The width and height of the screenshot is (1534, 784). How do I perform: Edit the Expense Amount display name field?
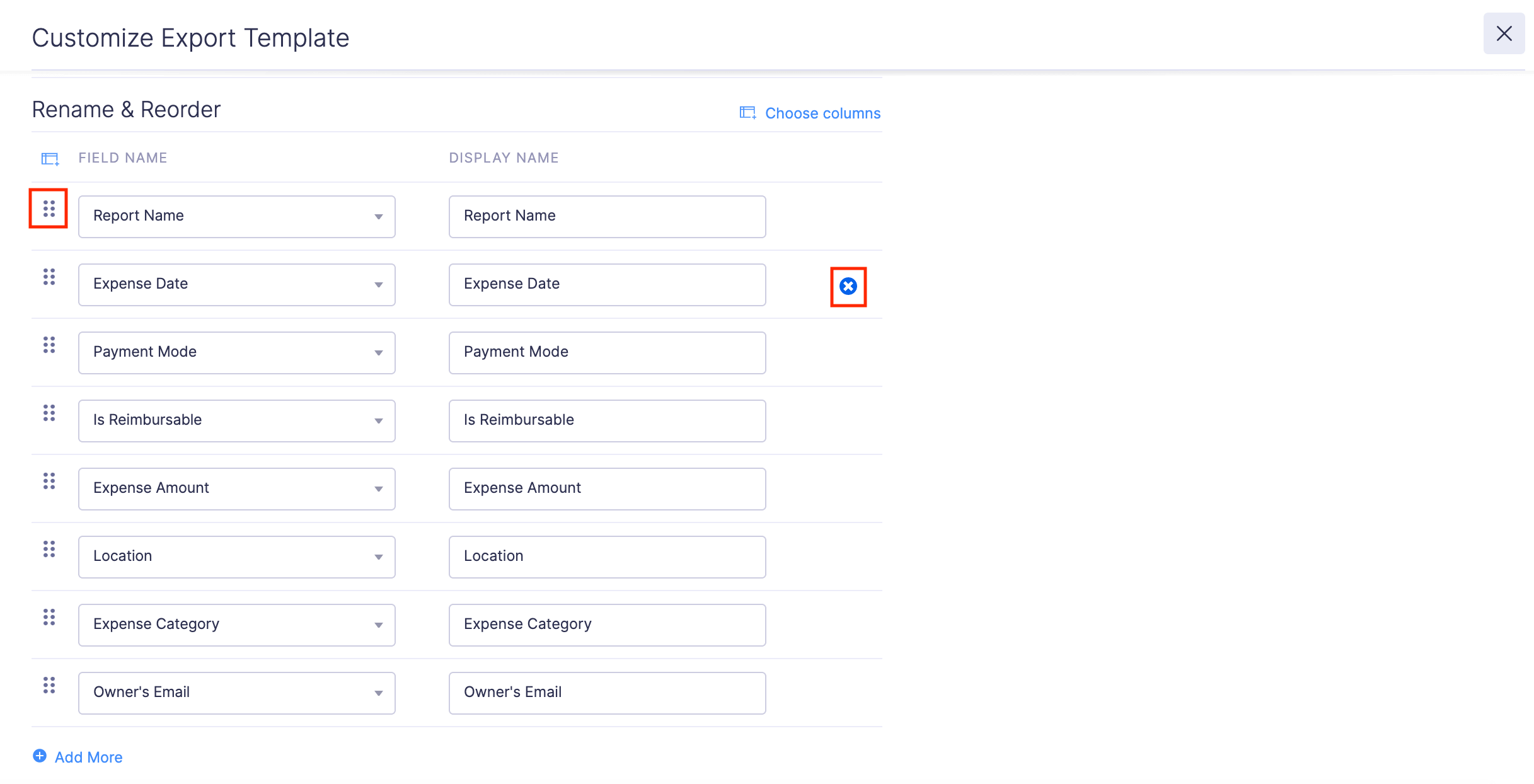(606, 488)
